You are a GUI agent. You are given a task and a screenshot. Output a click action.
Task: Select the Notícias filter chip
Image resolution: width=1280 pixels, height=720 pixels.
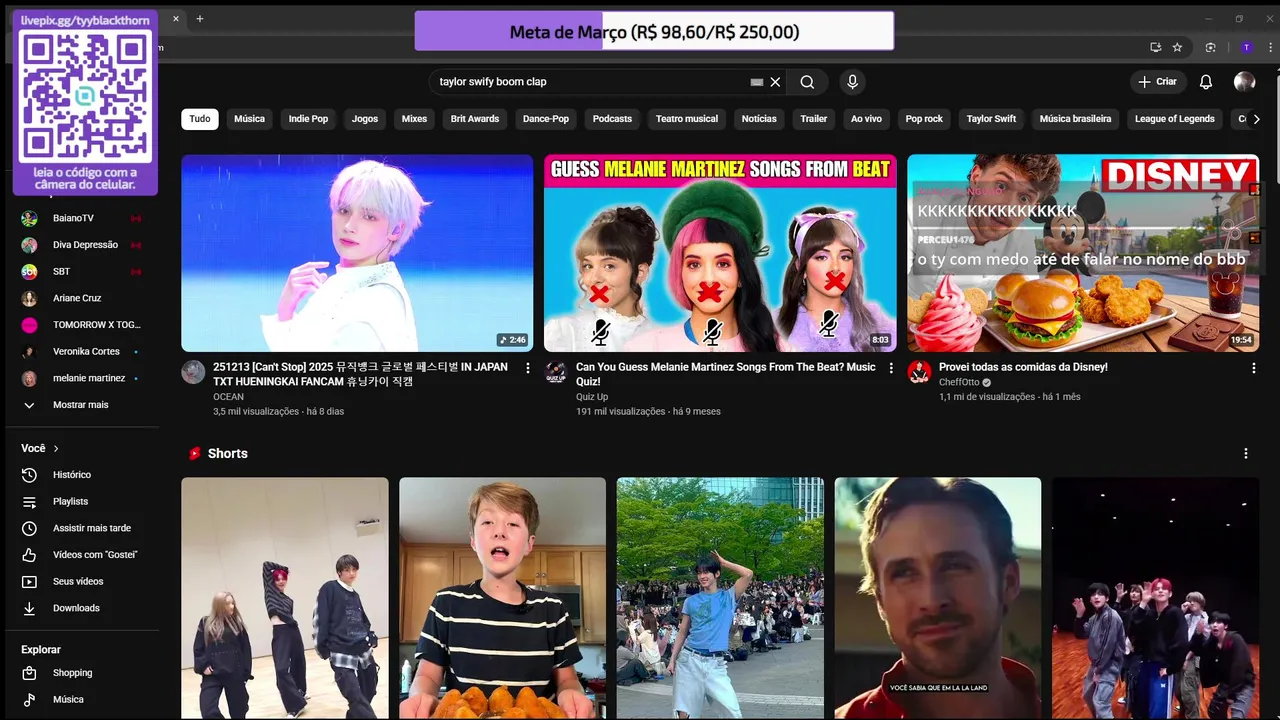click(759, 119)
